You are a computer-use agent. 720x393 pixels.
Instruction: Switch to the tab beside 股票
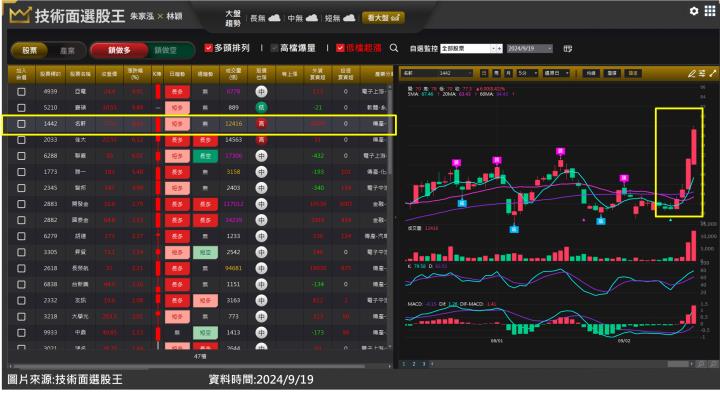click(67, 51)
